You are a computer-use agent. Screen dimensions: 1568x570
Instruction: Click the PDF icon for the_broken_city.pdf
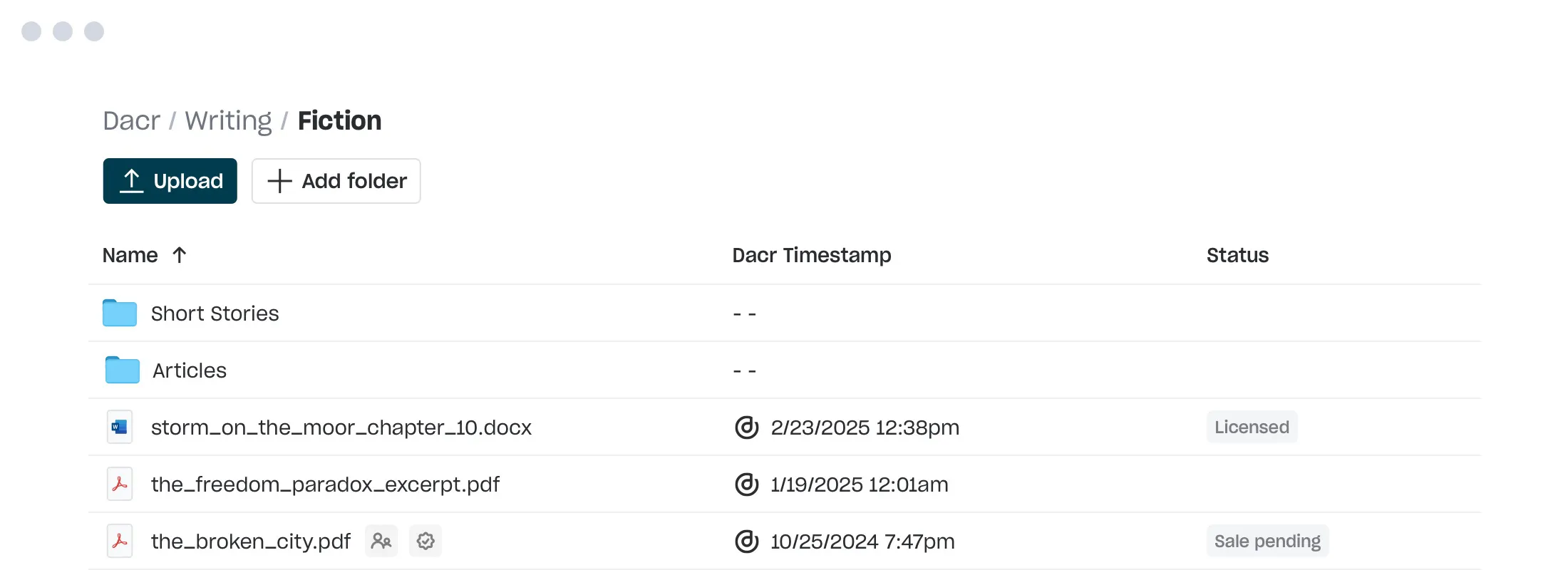click(120, 541)
